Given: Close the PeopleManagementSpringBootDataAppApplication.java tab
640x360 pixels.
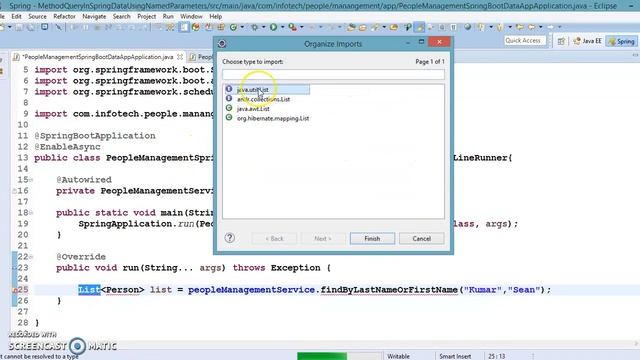Looking at the screenshot, I should [180, 57].
